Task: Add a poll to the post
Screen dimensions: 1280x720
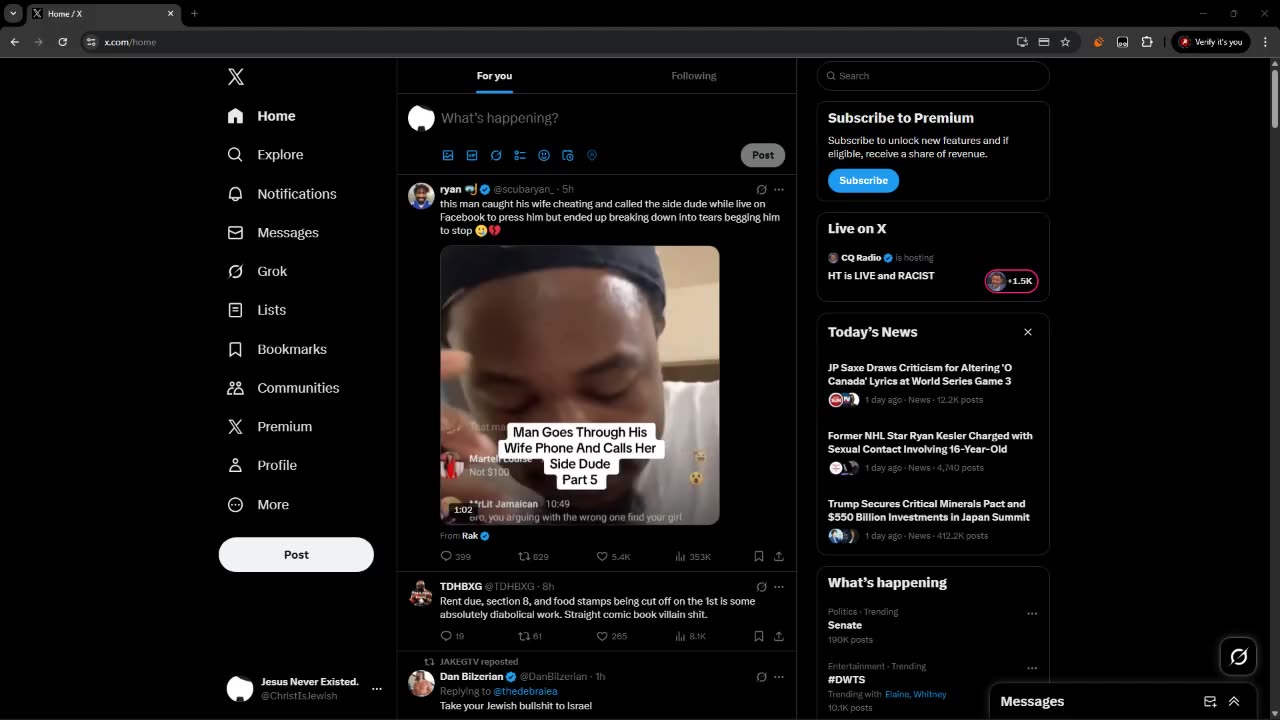Action: point(520,155)
